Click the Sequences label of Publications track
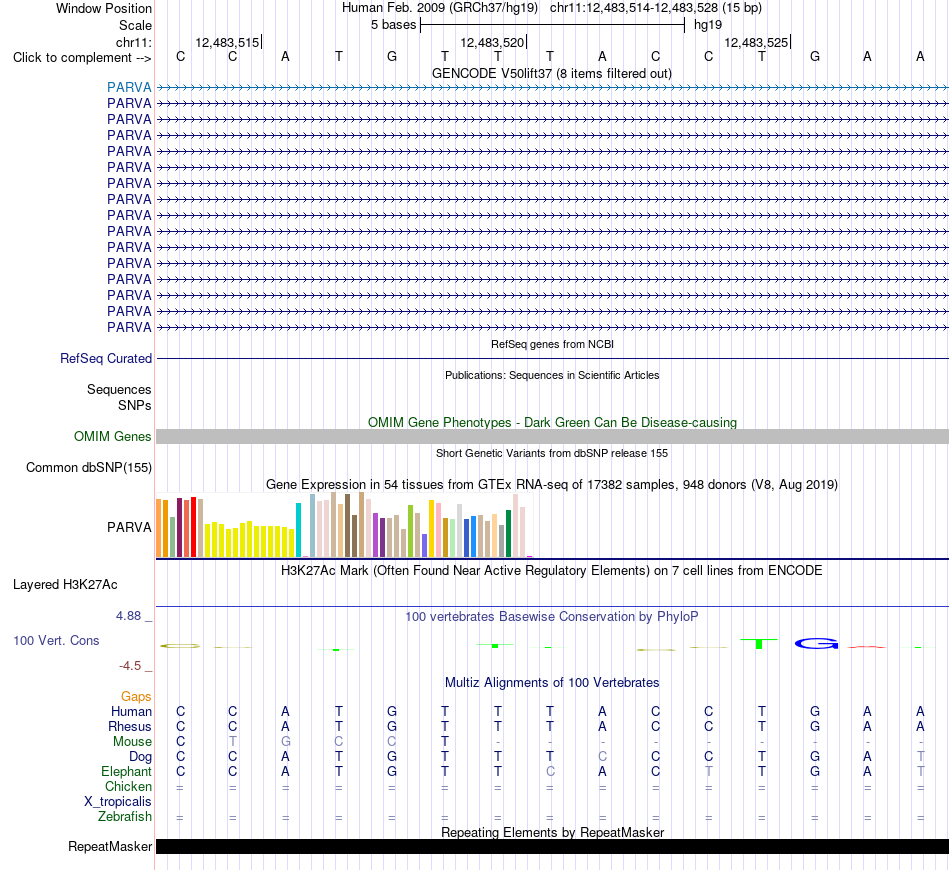950x870 pixels. [119, 390]
